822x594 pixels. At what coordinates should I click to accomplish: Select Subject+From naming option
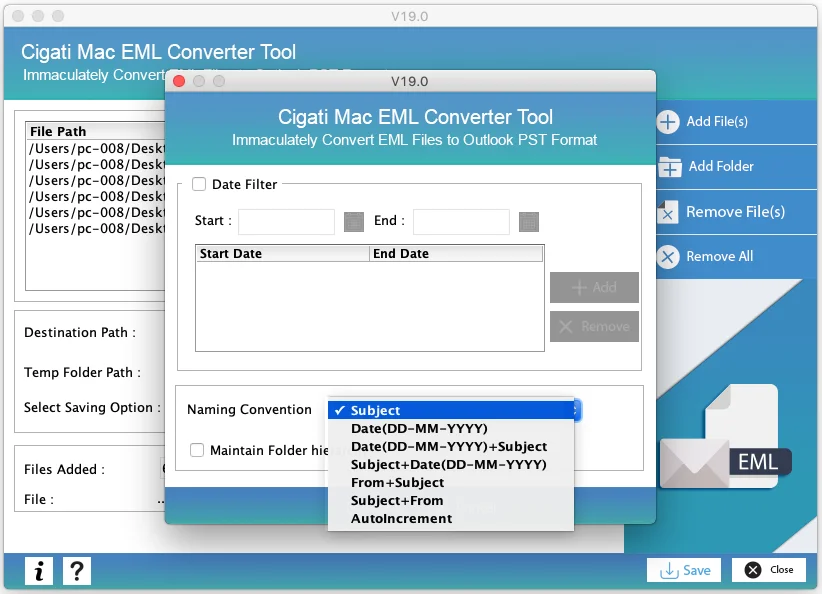[451, 501]
